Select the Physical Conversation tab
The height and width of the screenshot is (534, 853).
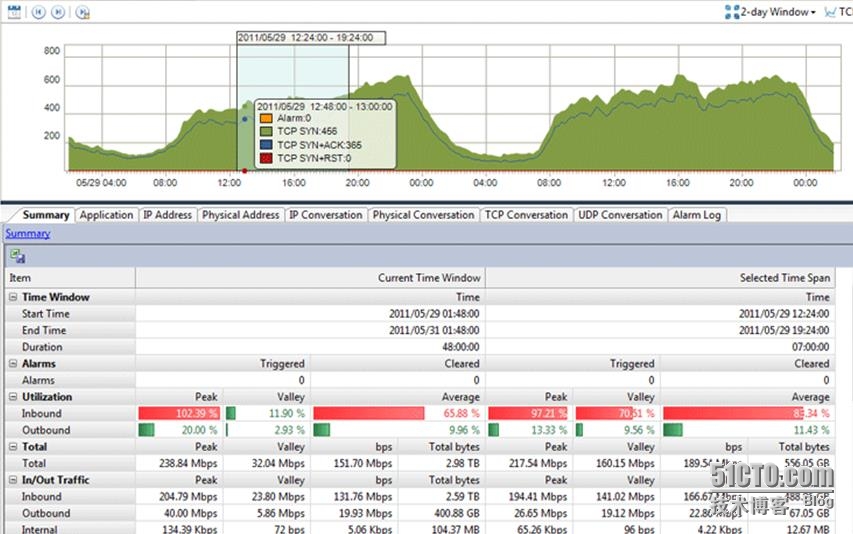(423, 215)
